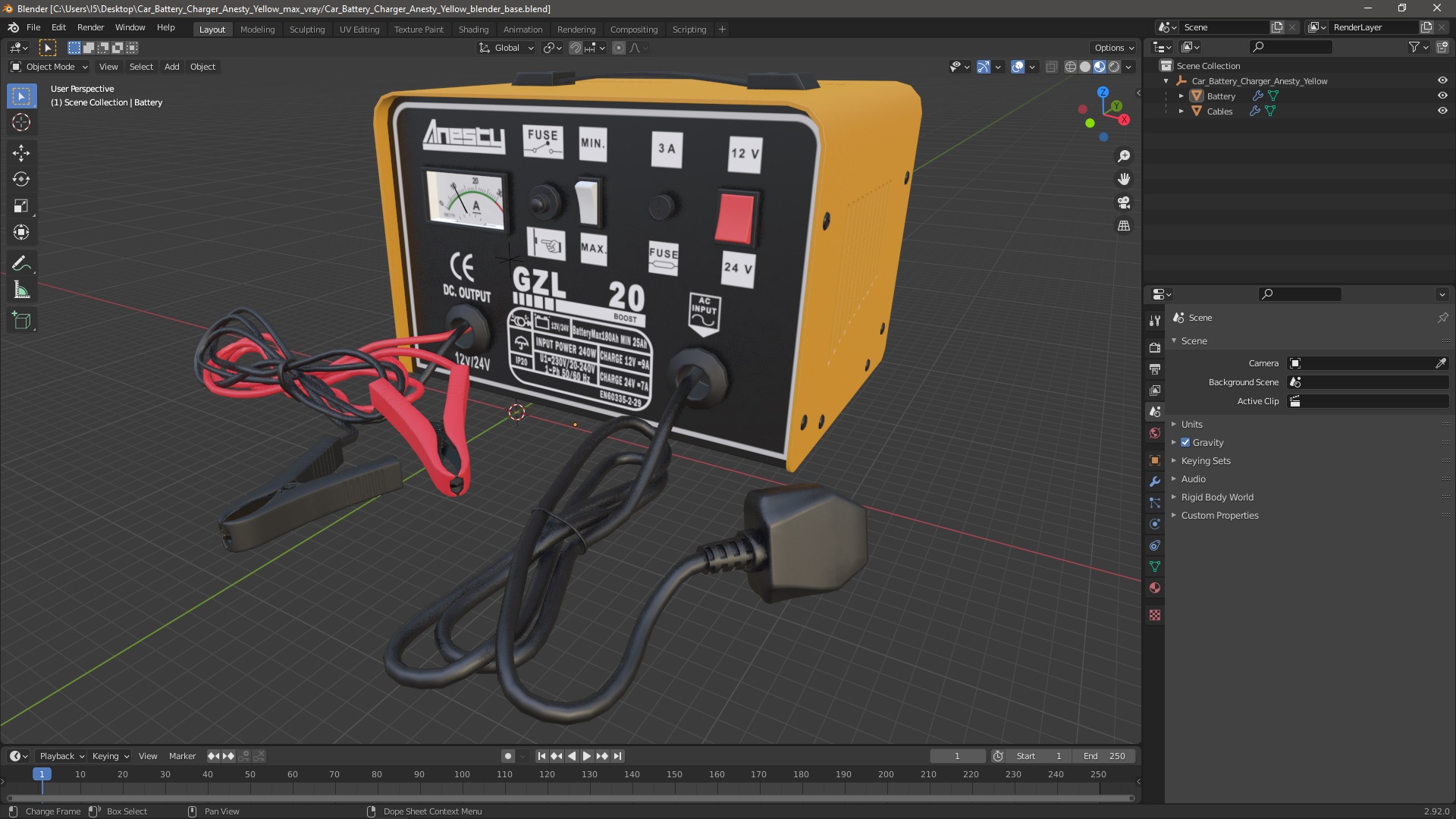Toggle auto keying record button
The image size is (1456, 819).
coord(507,756)
